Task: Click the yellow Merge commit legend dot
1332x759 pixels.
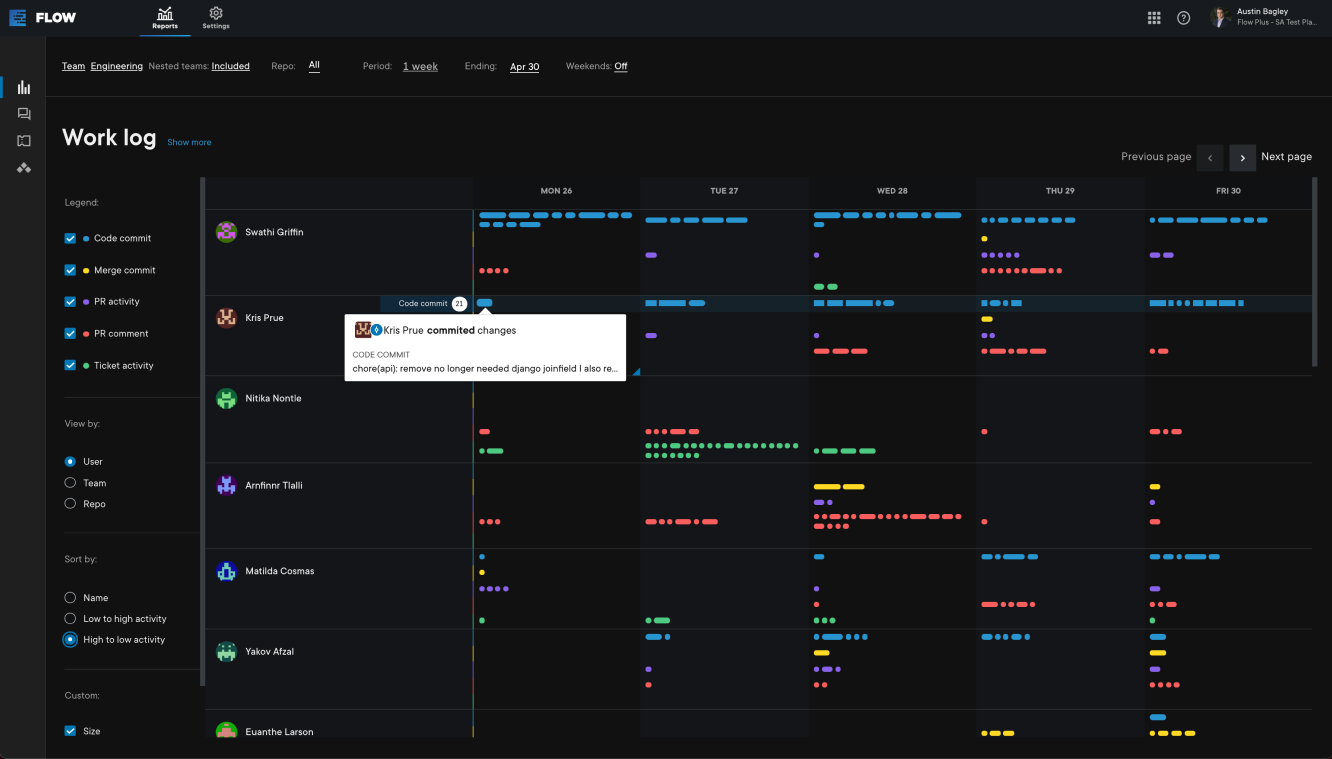Action: click(86, 270)
